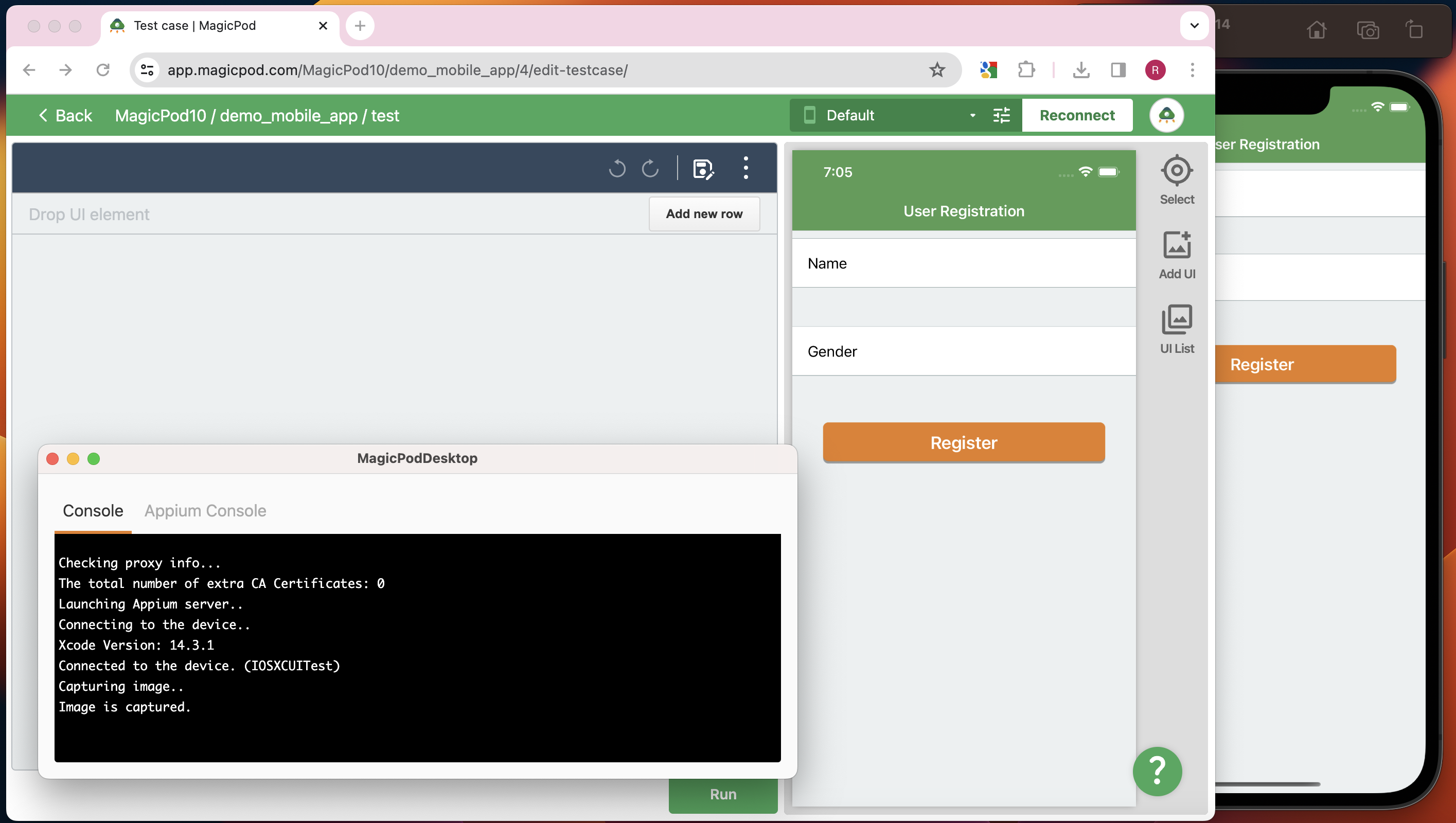
Task: Click the Google Translate extension icon
Action: click(988, 69)
